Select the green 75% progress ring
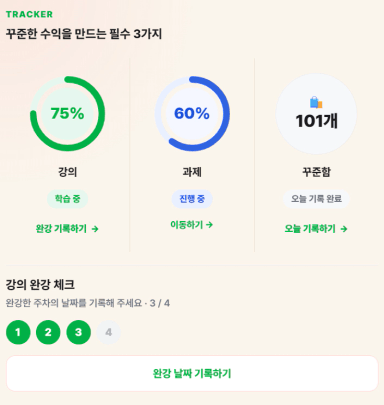The image size is (384, 405). (x=67, y=114)
